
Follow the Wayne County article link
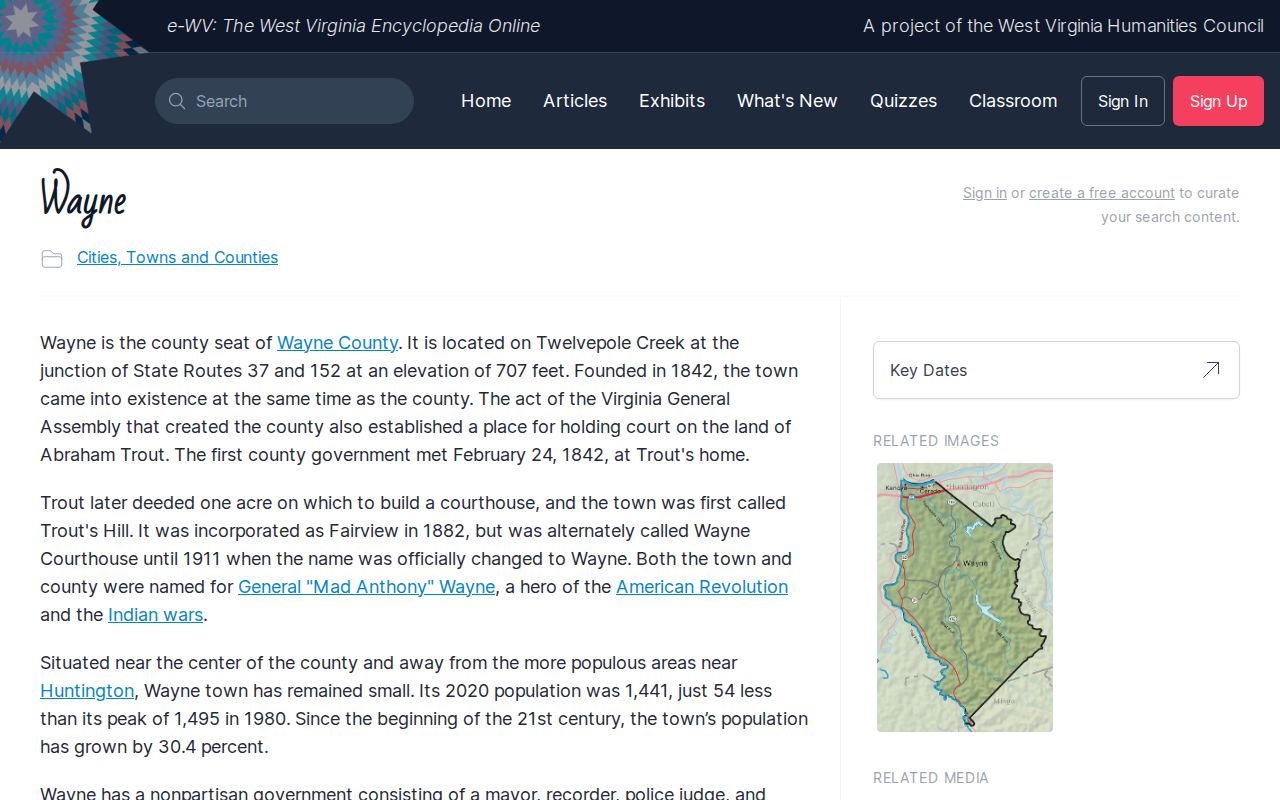tap(337, 342)
